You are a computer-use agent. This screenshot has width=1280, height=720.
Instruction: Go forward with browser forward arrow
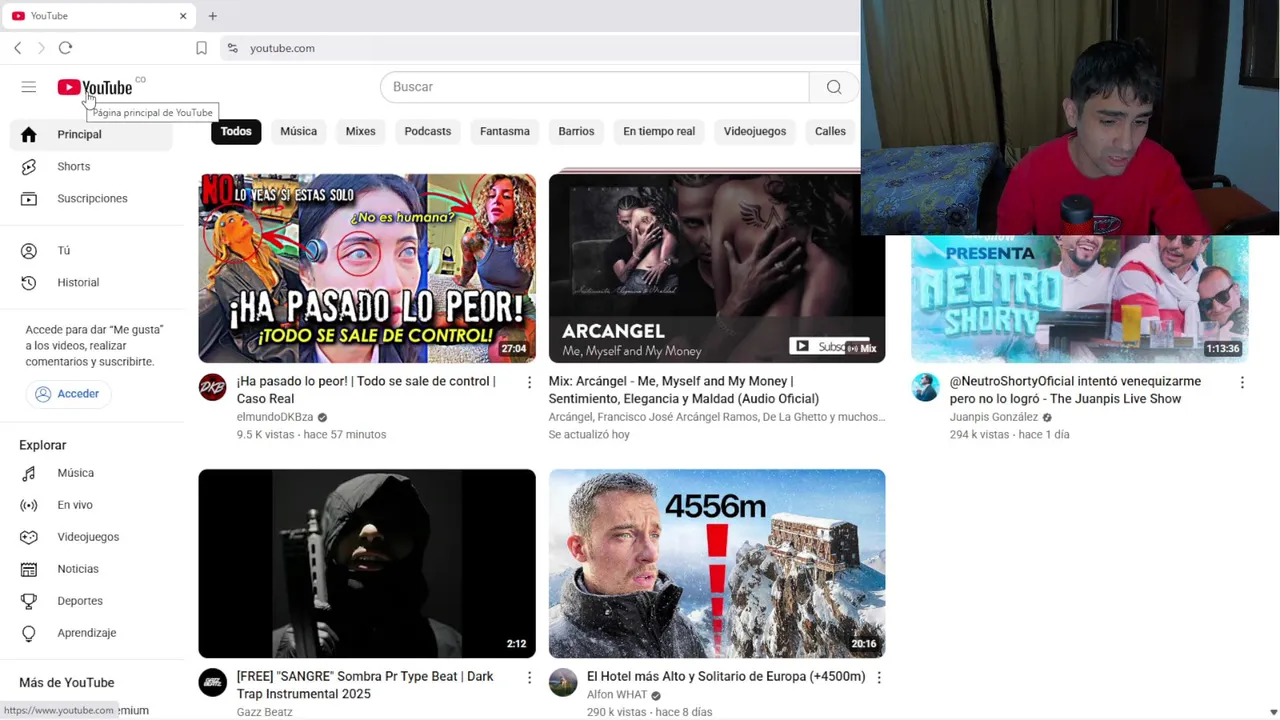pyautogui.click(x=41, y=48)
